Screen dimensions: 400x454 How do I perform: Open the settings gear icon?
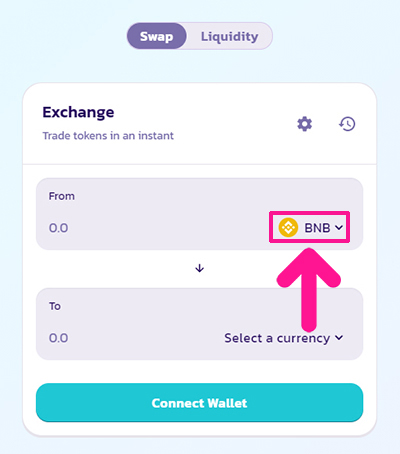click(x=305, y=124)
